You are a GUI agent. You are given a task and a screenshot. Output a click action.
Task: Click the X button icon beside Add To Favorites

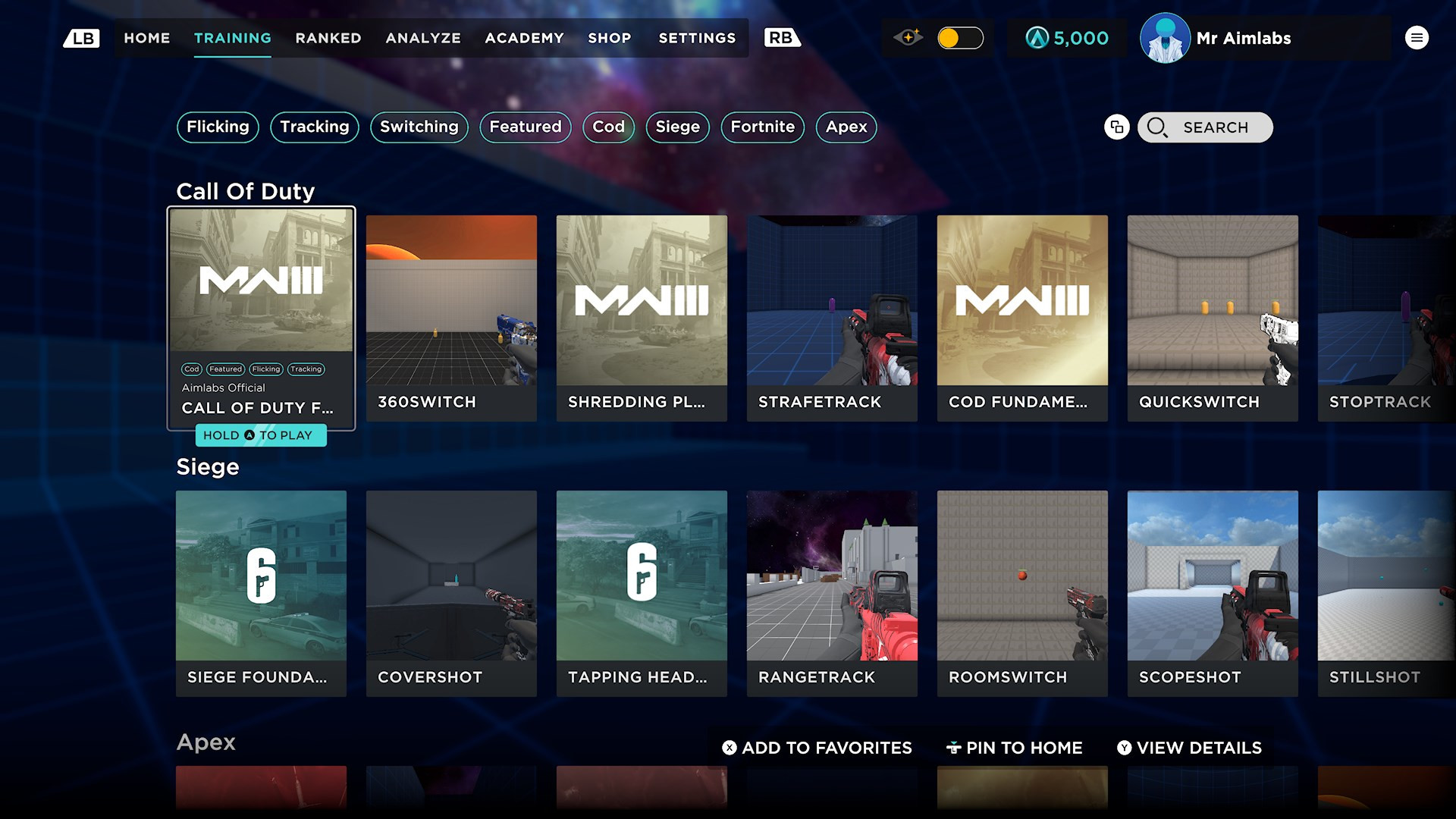[x=729, y=748]
